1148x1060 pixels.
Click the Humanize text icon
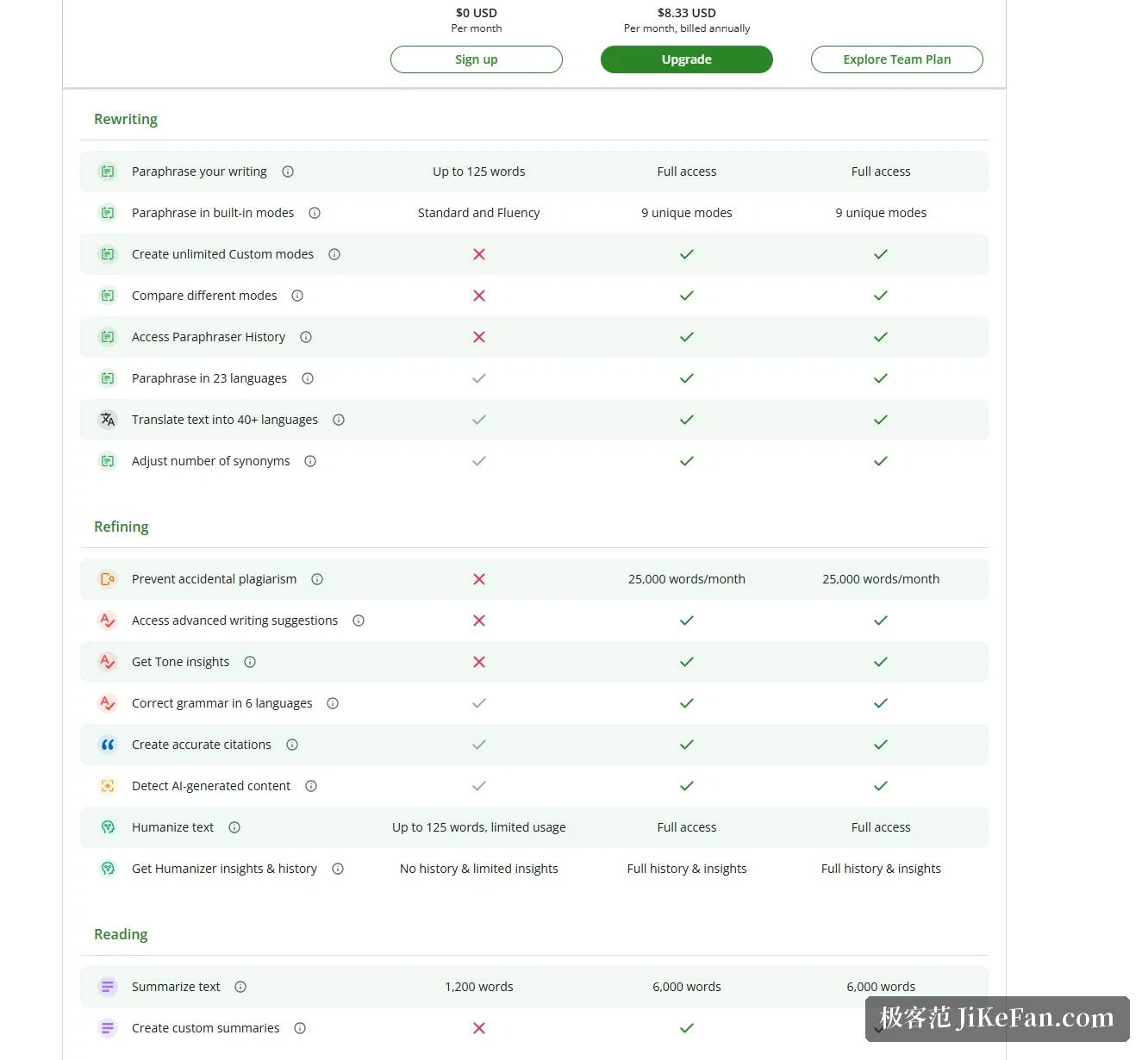pyautogui.click(x=108, y=827)
